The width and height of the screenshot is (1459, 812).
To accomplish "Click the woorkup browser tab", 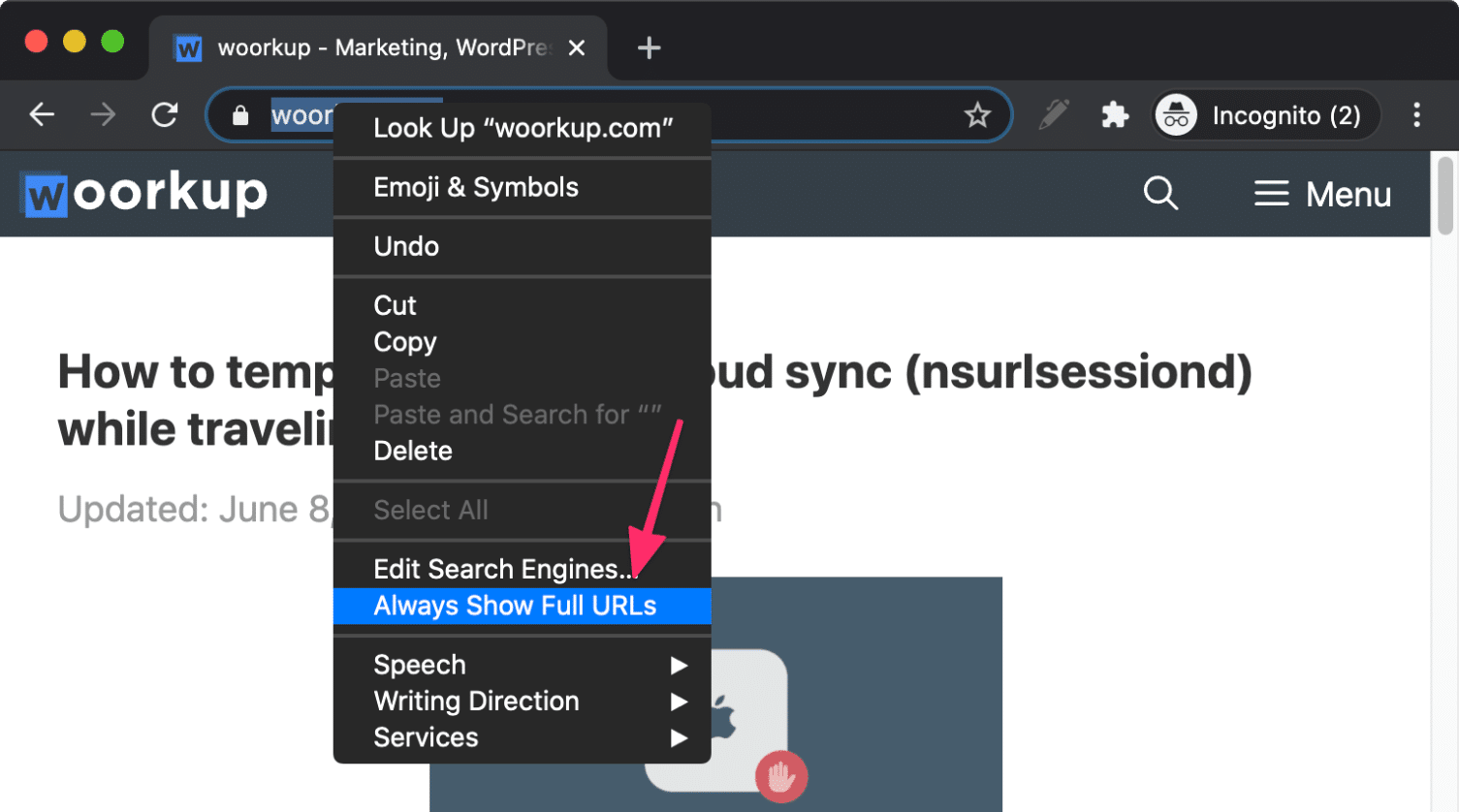I will click(x=378, y=47).
